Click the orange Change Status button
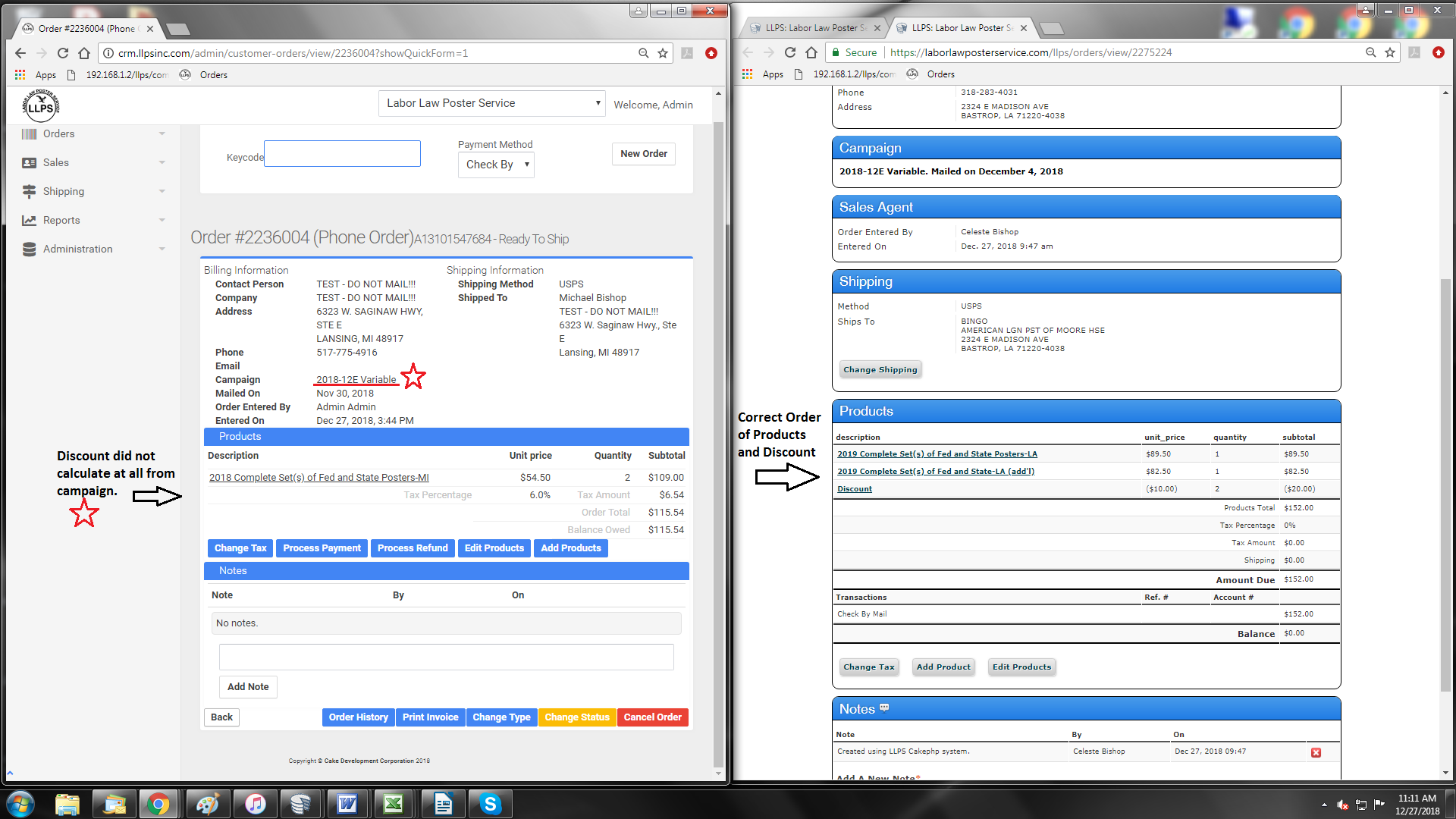Screen dimensions: 1456x819 coord(576,717)
